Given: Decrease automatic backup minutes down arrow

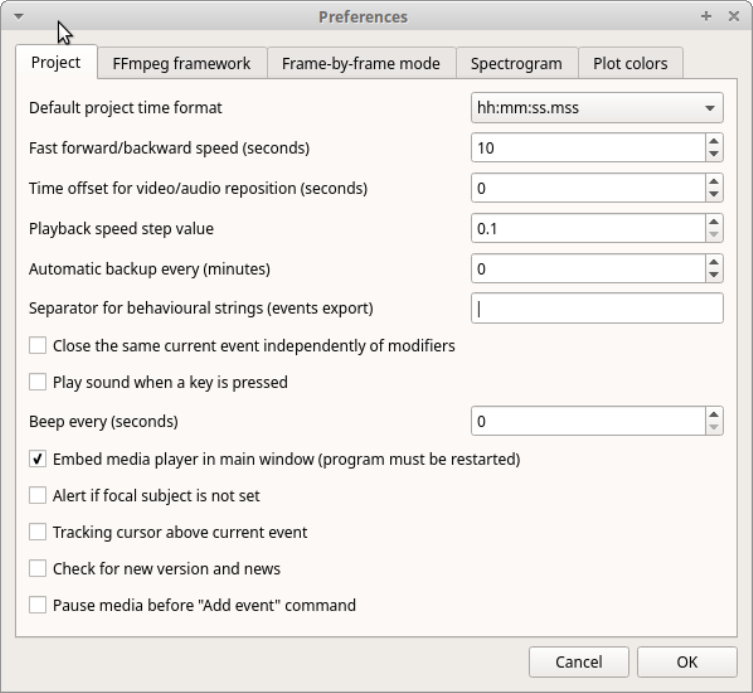Looking at the screenshot, I should point(713,274).
